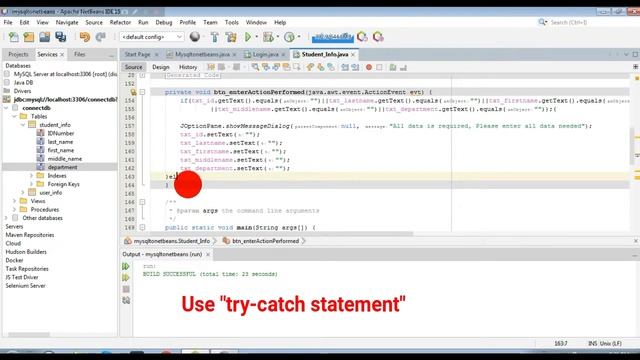
Task: Open the Start Page tab
Action: pyautogui.click(x=138, y=54)
